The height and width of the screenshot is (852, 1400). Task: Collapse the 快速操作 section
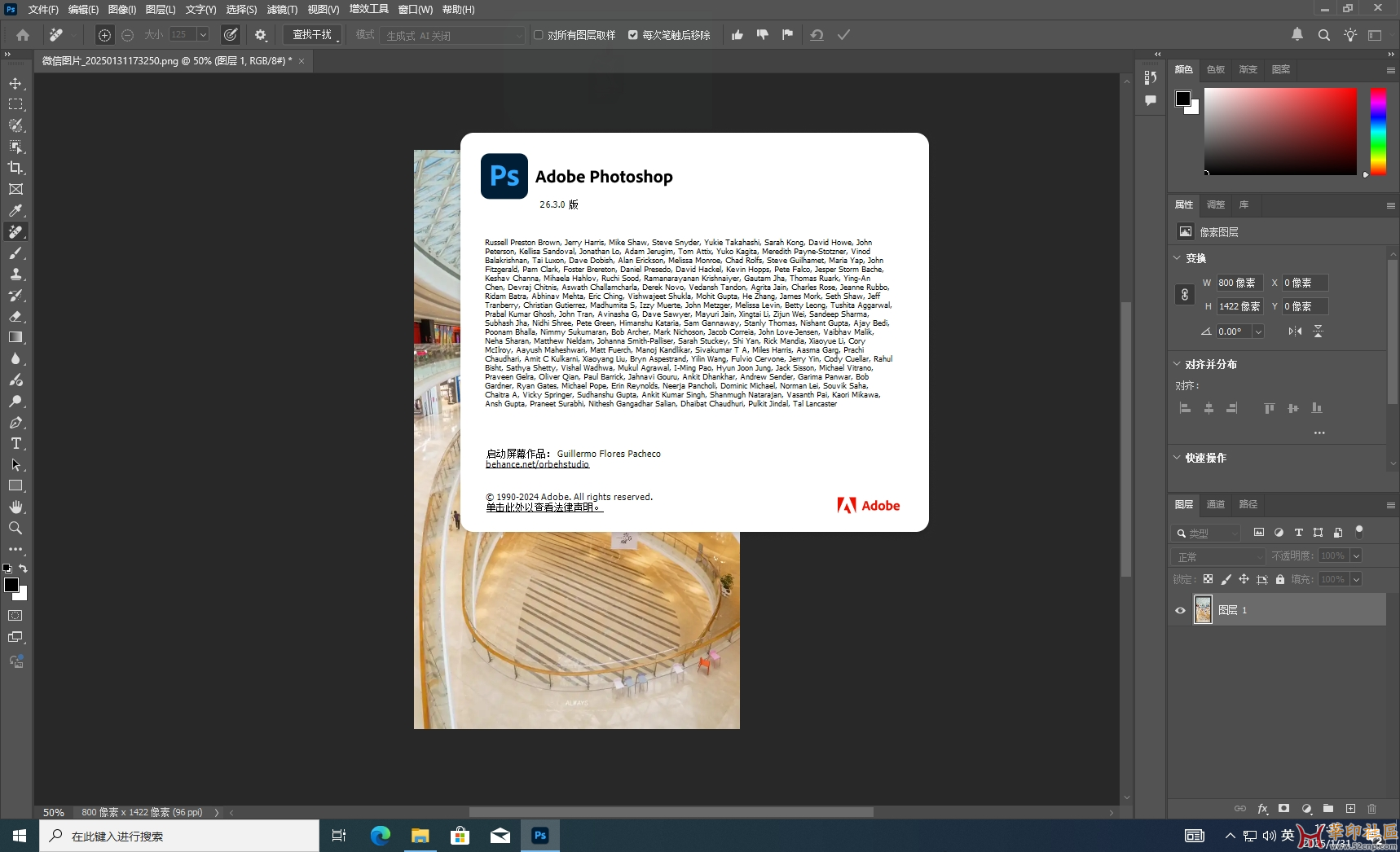(1177, 458)
